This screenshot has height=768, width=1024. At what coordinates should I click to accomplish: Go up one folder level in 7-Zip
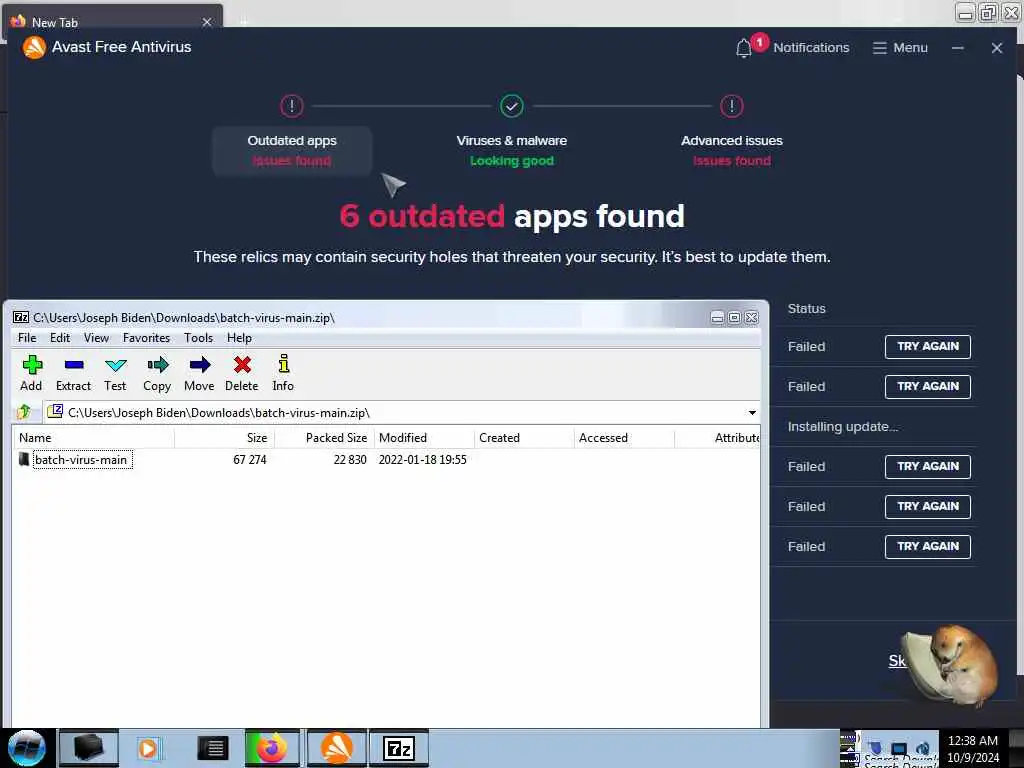24,412
